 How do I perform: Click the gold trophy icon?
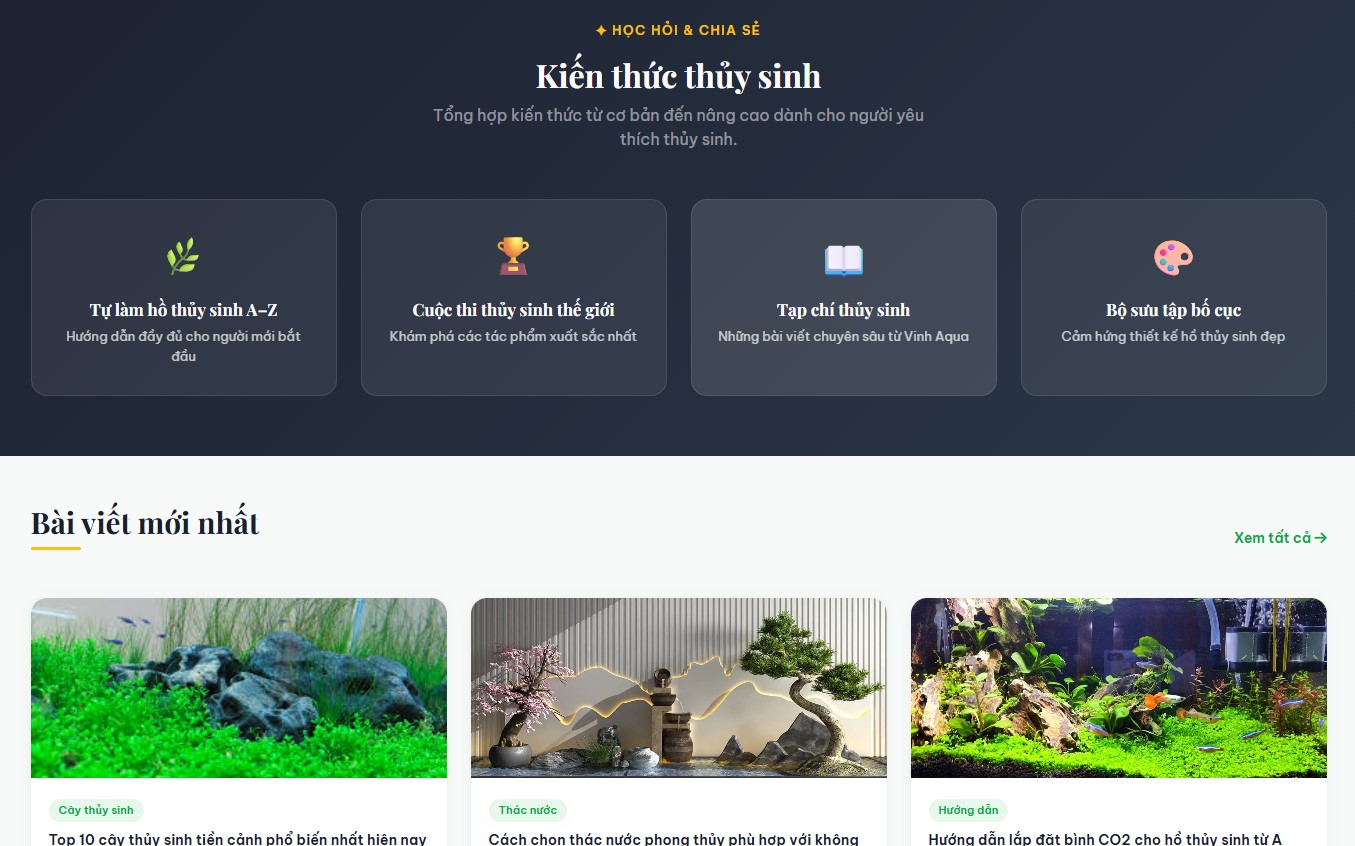[x=513, y=257]
